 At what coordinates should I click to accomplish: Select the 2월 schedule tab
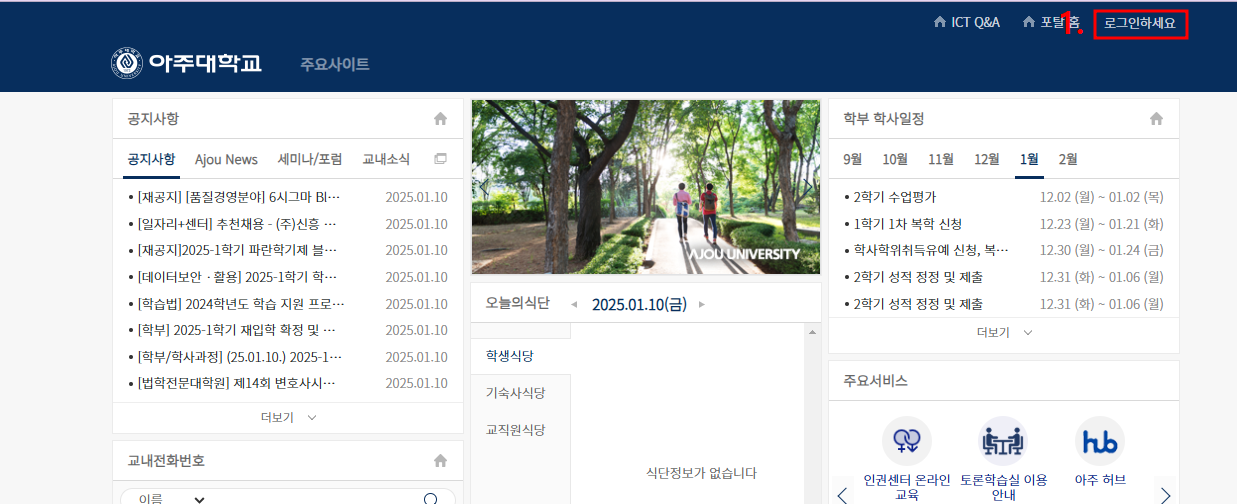[x=1068, y=159]
